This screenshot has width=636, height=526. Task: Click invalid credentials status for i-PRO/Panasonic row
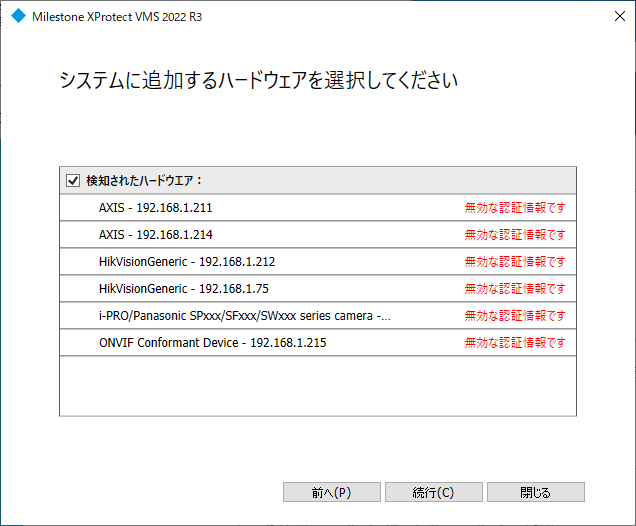point(515,316)
